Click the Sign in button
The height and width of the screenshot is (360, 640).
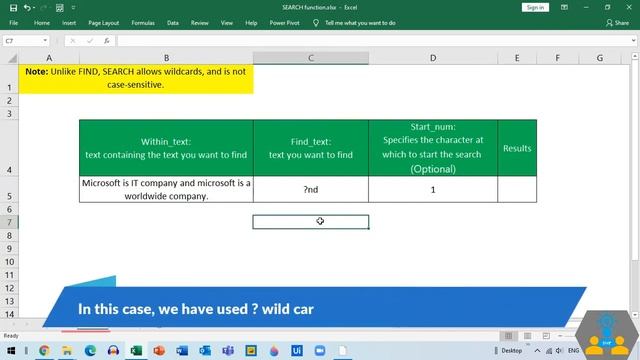(x=535, y=7)
